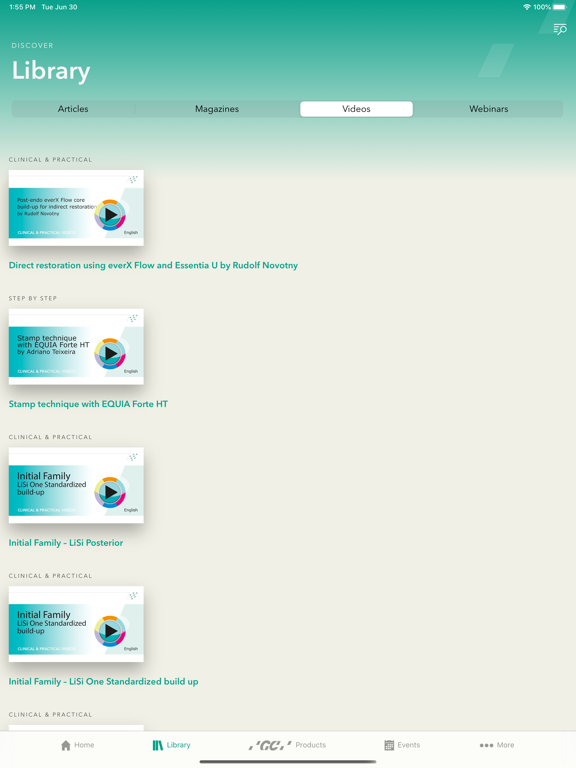Tap the Wi-Fi status icon
576x768 pixels.
pyautogui.click(x=527, y=7)
